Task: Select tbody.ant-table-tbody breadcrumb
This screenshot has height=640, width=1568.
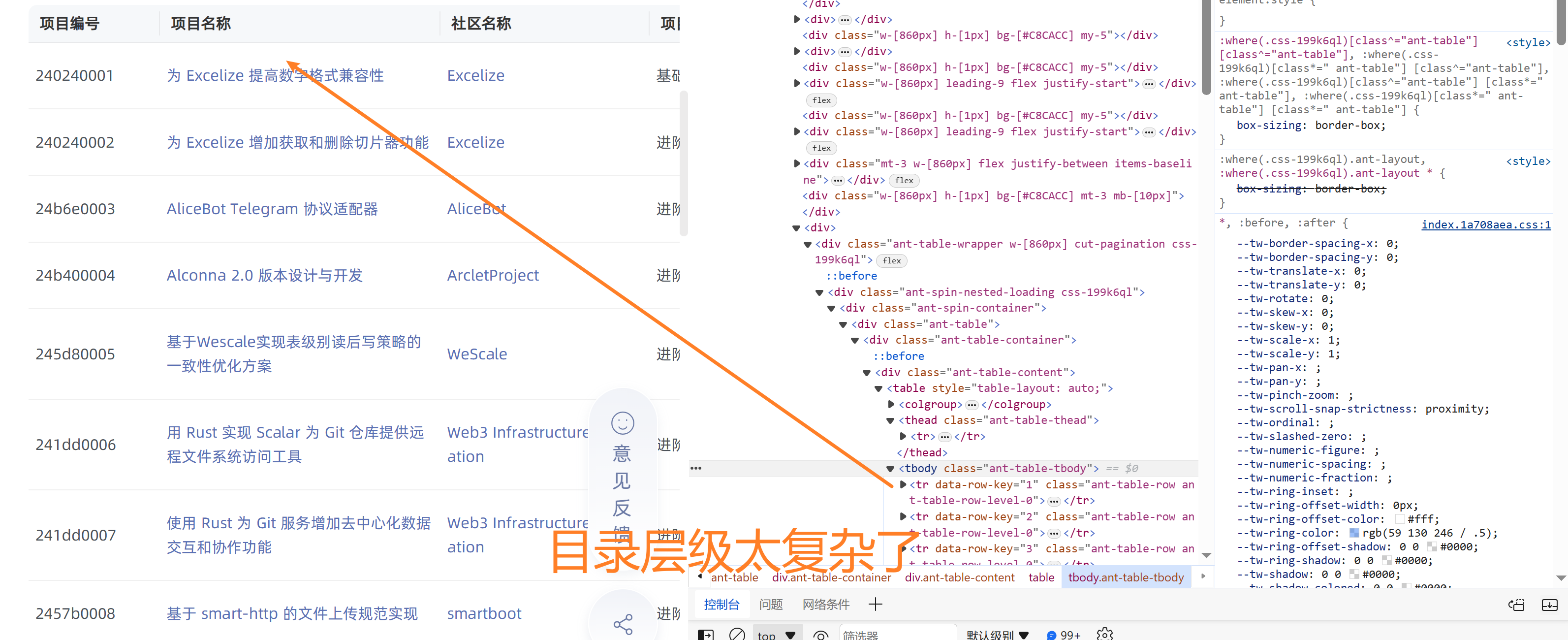Action: 1126,576
